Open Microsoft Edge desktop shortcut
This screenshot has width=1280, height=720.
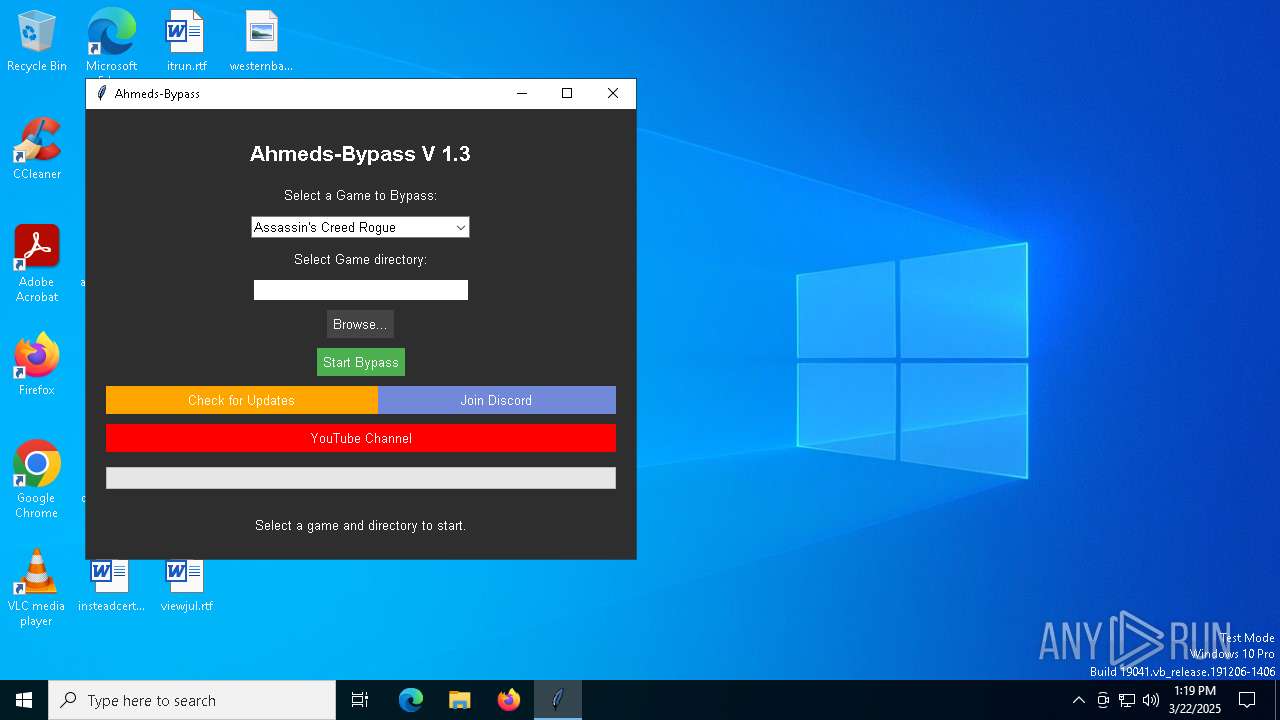111,41
